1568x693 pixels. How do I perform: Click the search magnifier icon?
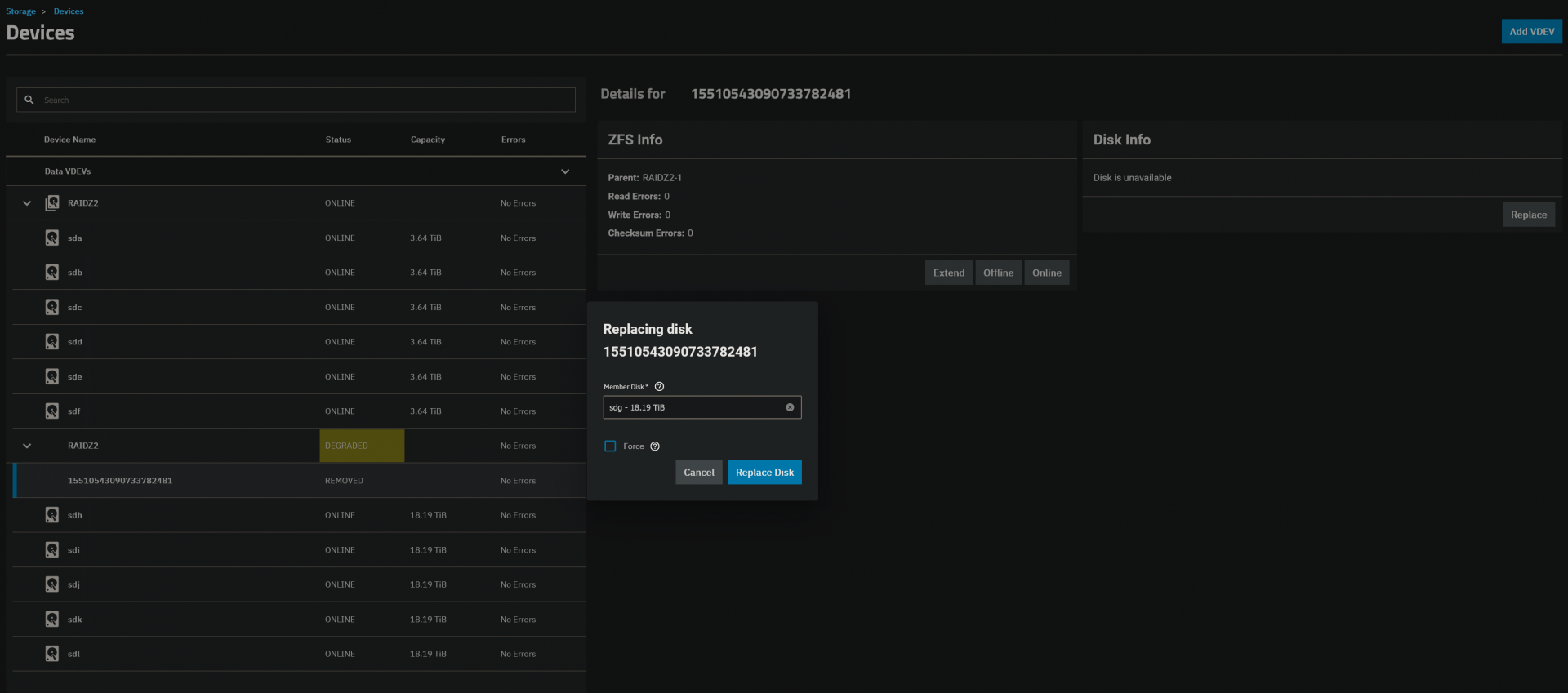[x=29, y=100]
